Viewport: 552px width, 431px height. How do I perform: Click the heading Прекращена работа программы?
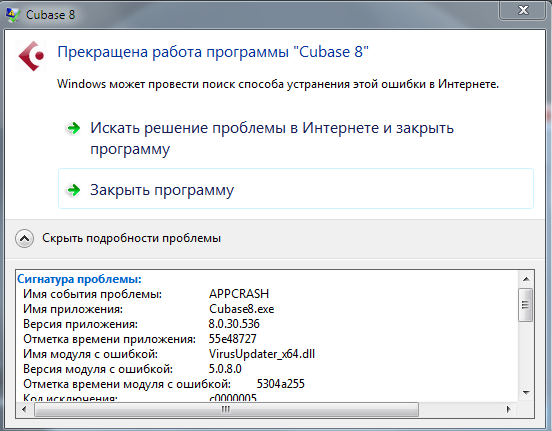[213, 52]
